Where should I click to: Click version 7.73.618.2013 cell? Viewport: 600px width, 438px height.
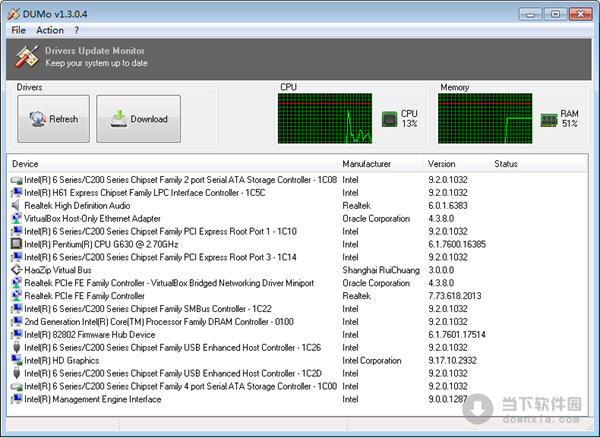coord(455,296)
